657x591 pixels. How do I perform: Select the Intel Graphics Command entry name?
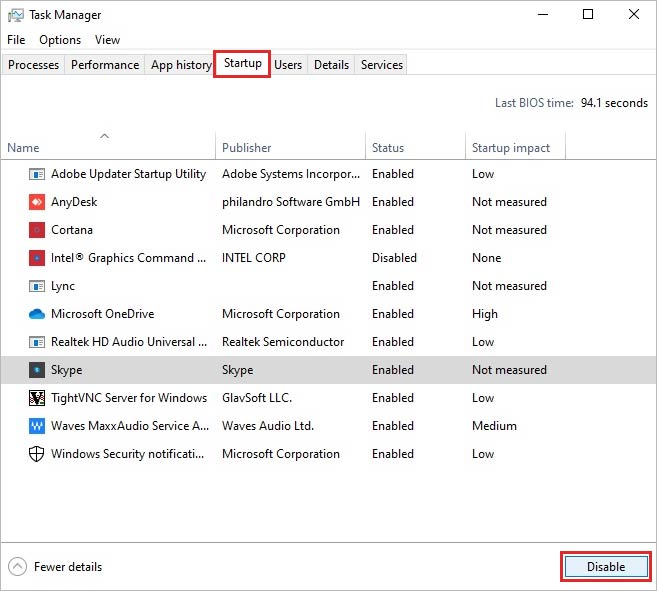pyautogui.click(x=129, y=258)
